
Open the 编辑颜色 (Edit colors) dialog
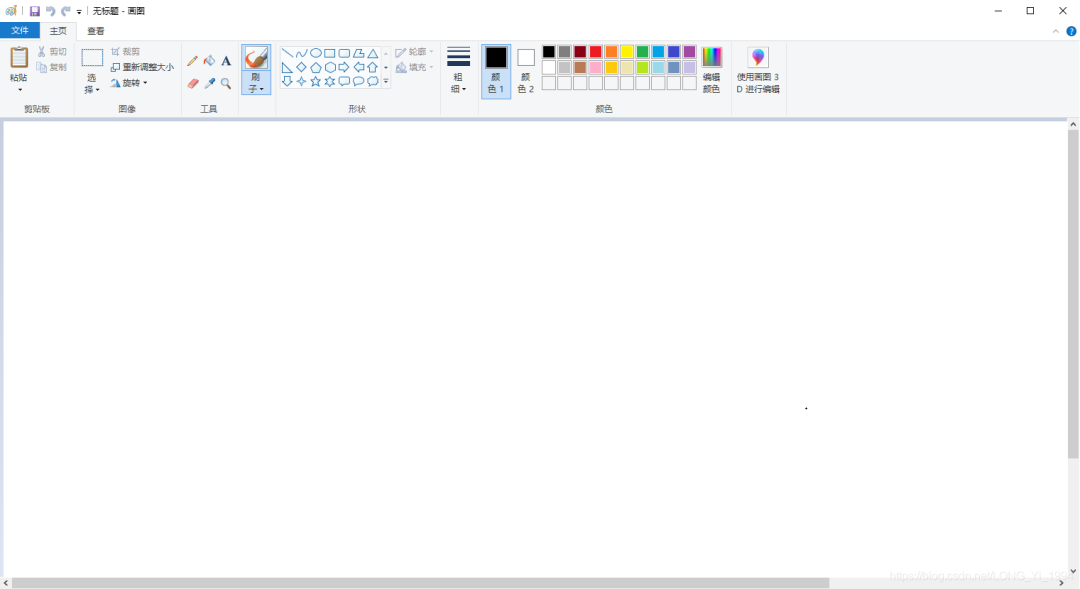712,68
